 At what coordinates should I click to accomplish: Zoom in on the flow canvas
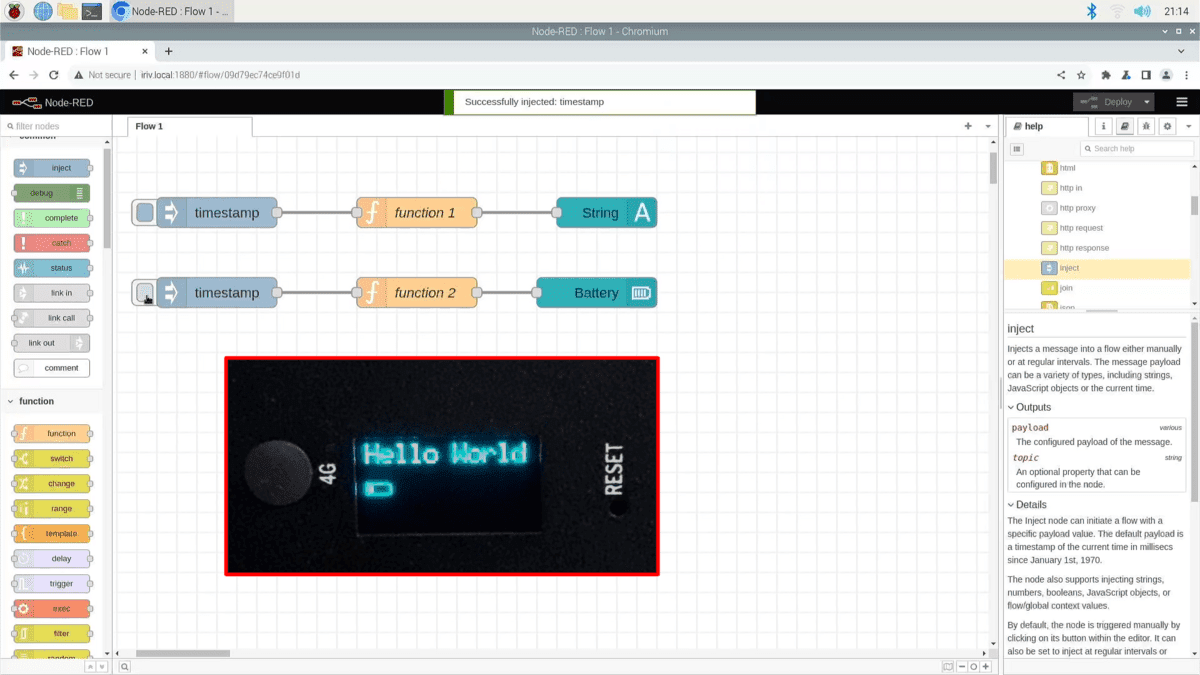(986, 666)
